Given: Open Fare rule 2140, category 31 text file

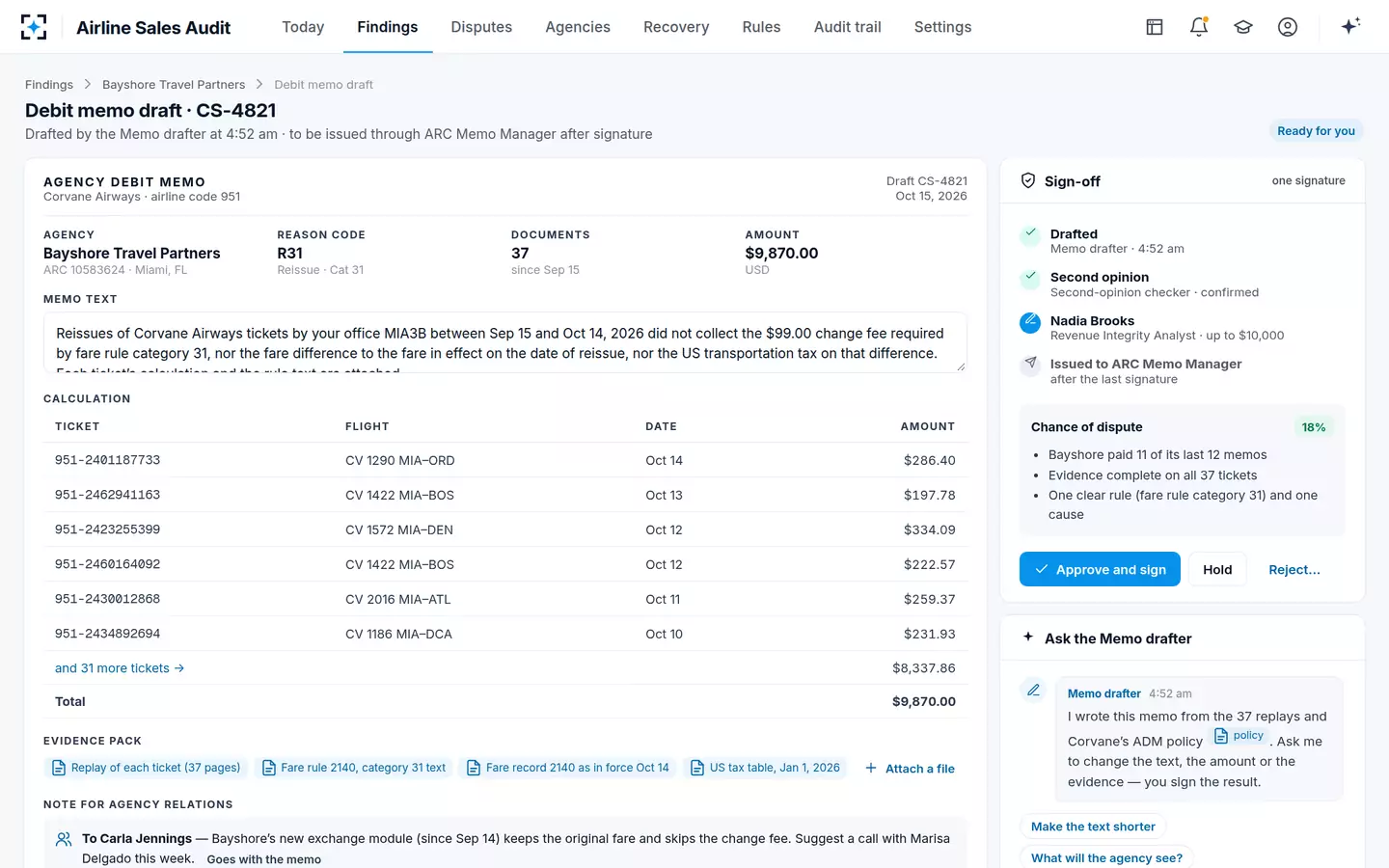Looking at the screenshot, I should (353, 768).
